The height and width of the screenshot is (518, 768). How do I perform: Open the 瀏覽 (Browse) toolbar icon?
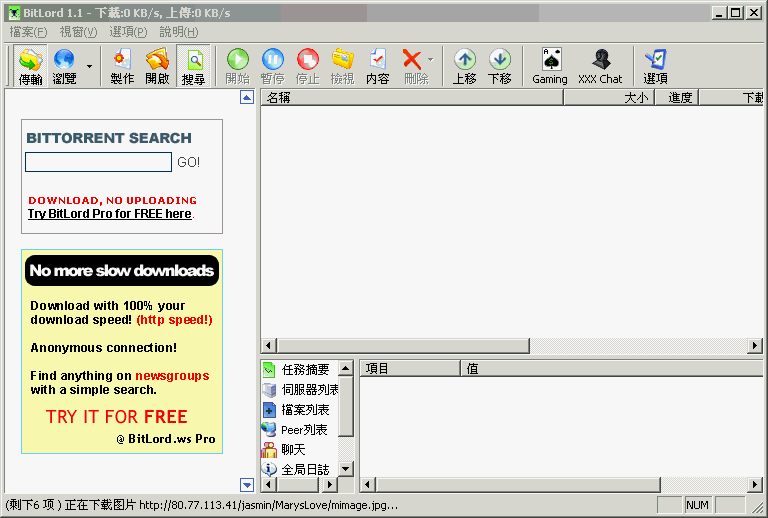pos(64,66)
